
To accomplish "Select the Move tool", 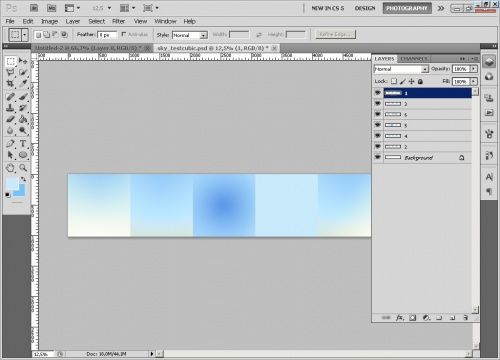I will [23, 61].
